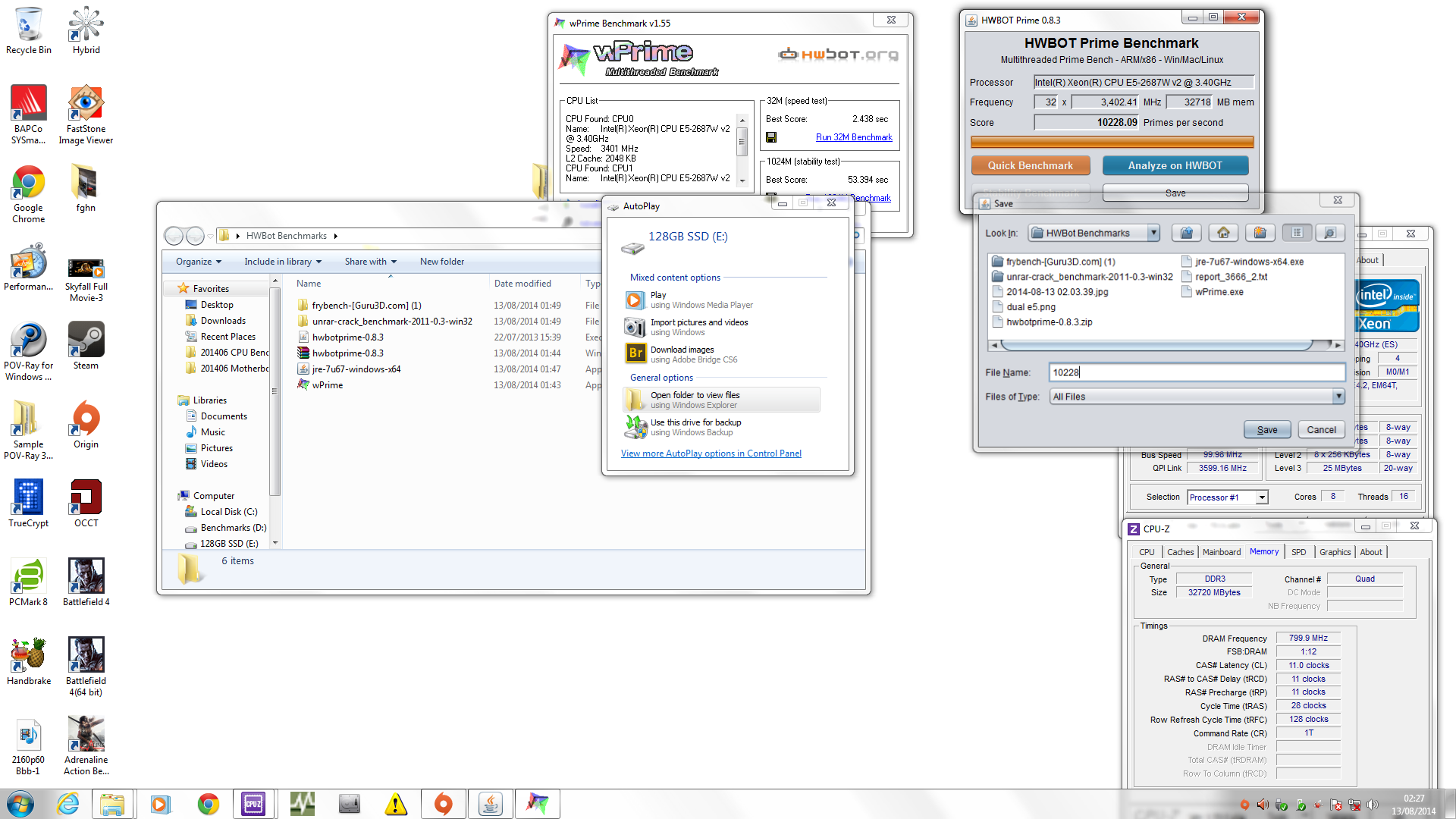Click the wPrime CPU List scrollbar down arrow
The height and width of the screenshot is (819, 1456).
(x=742, y=181)
